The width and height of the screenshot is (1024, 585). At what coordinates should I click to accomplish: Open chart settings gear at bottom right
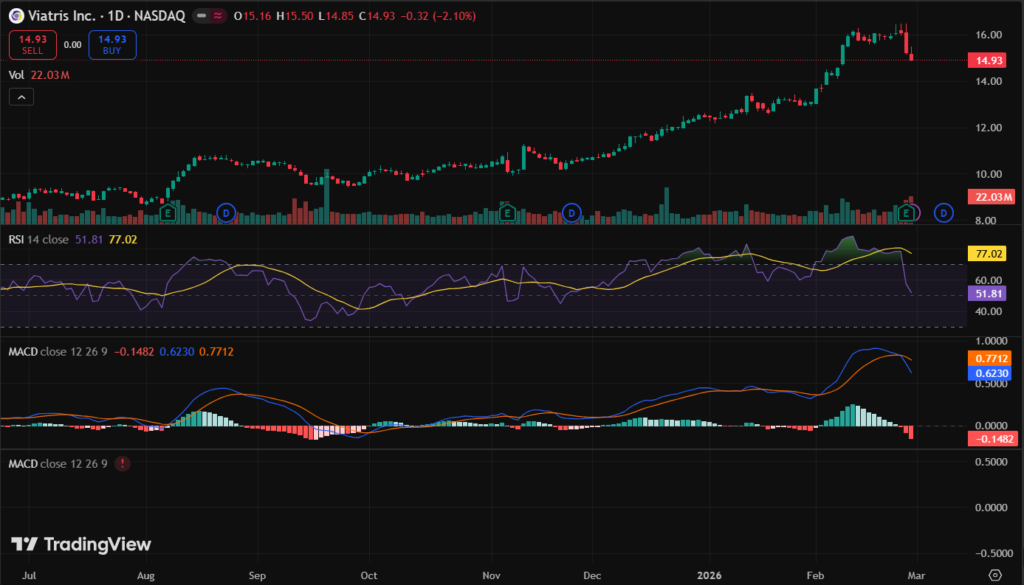point(994,575)
